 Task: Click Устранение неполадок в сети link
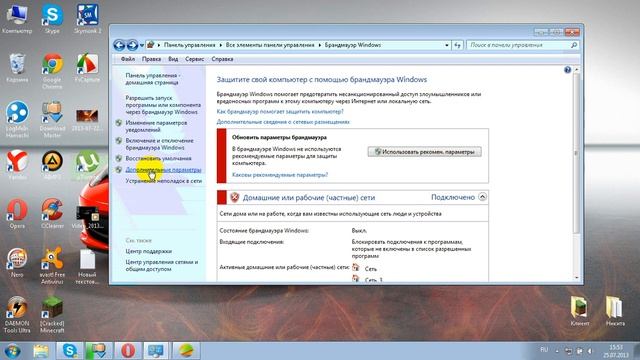(164, 181)
